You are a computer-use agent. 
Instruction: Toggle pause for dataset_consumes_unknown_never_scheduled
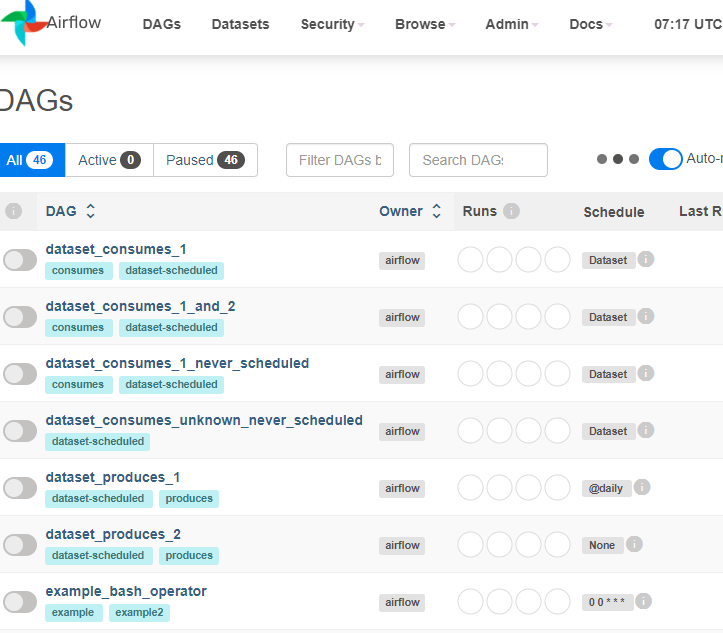pyautogui.click(x=20, y=431)
